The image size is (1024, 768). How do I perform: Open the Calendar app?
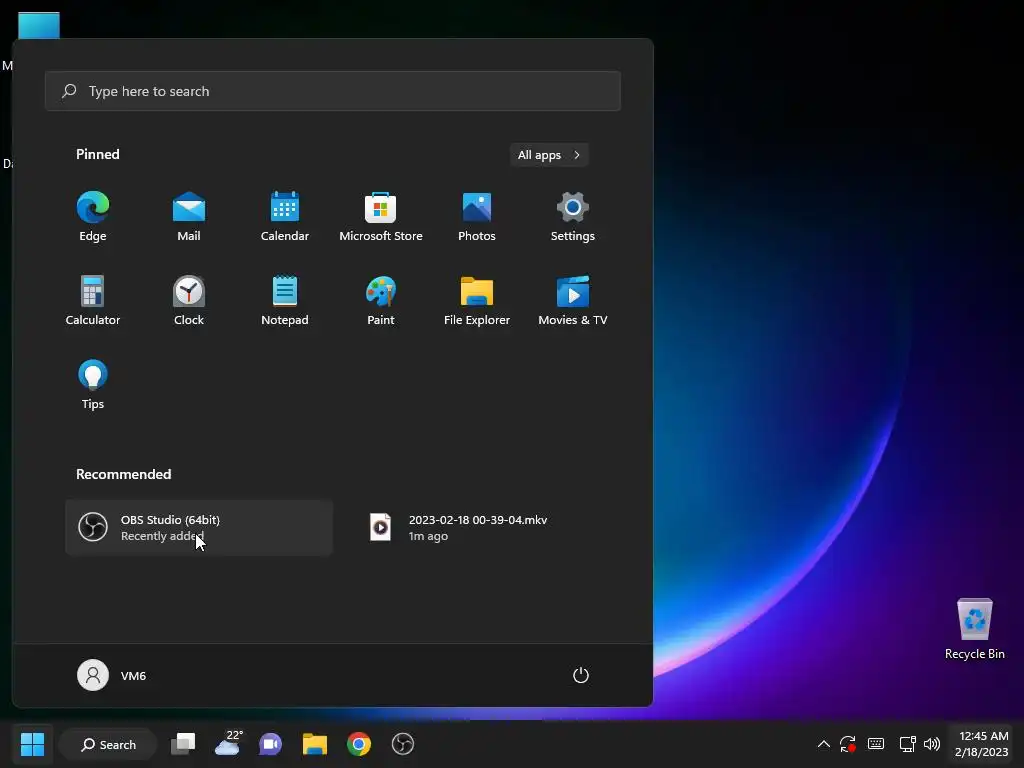tap(285, 217)
